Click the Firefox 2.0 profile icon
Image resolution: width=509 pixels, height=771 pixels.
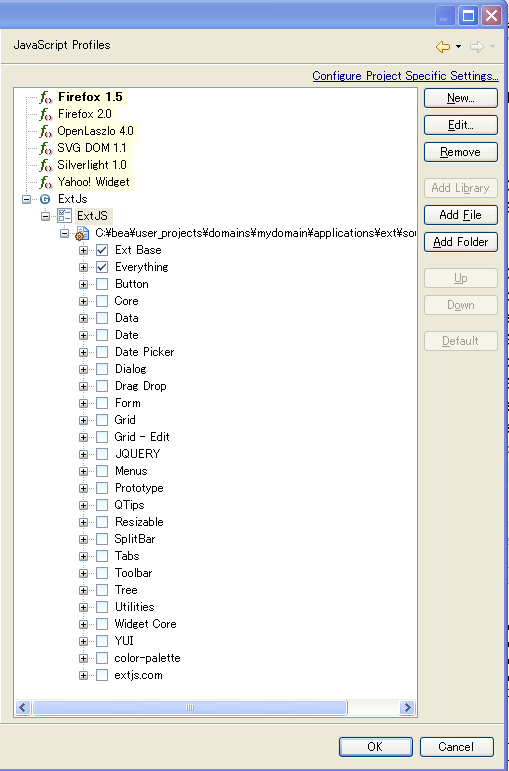tap(46, 115)
